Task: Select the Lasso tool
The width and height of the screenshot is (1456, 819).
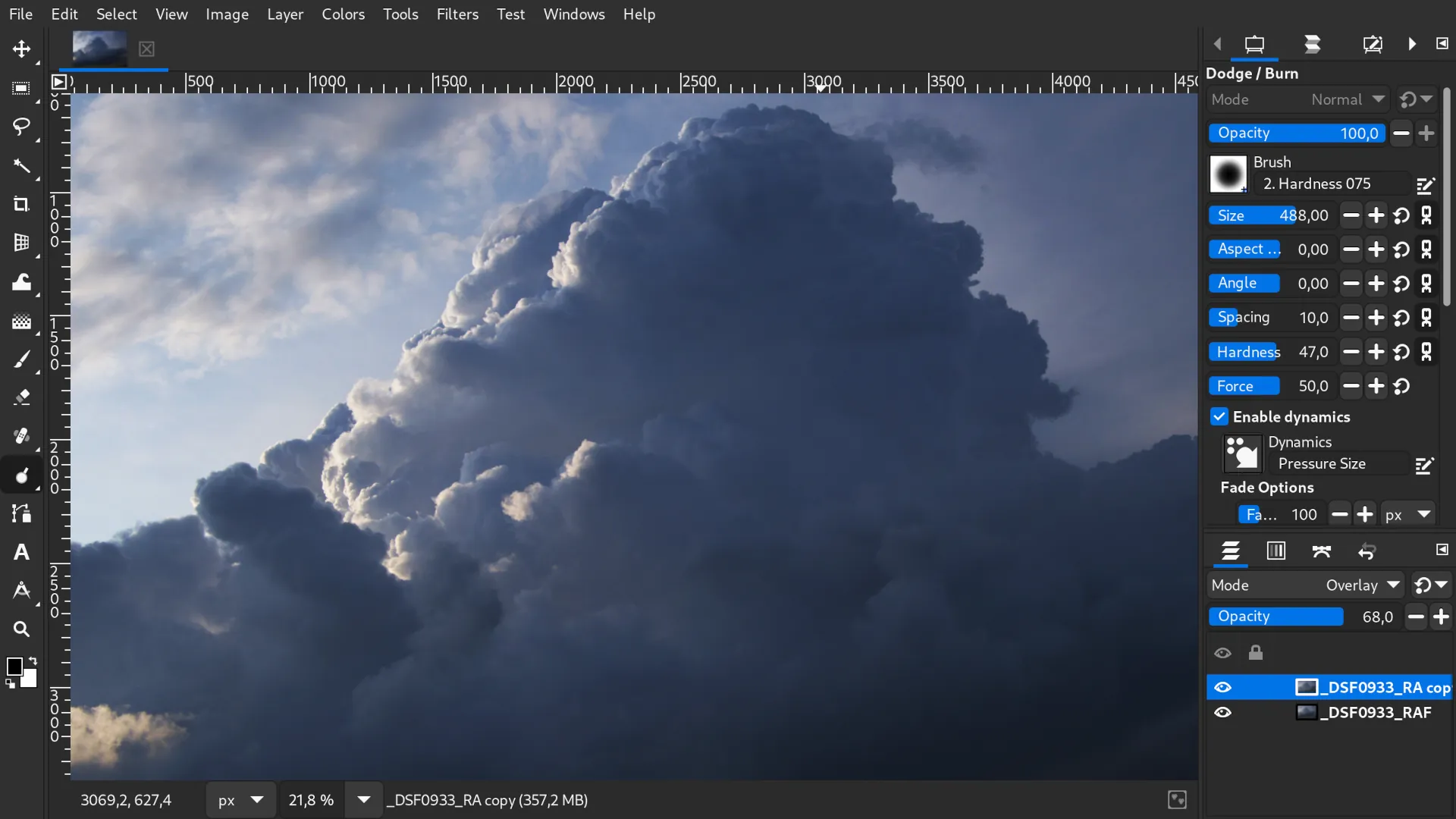Action: (x=21, y=125)
